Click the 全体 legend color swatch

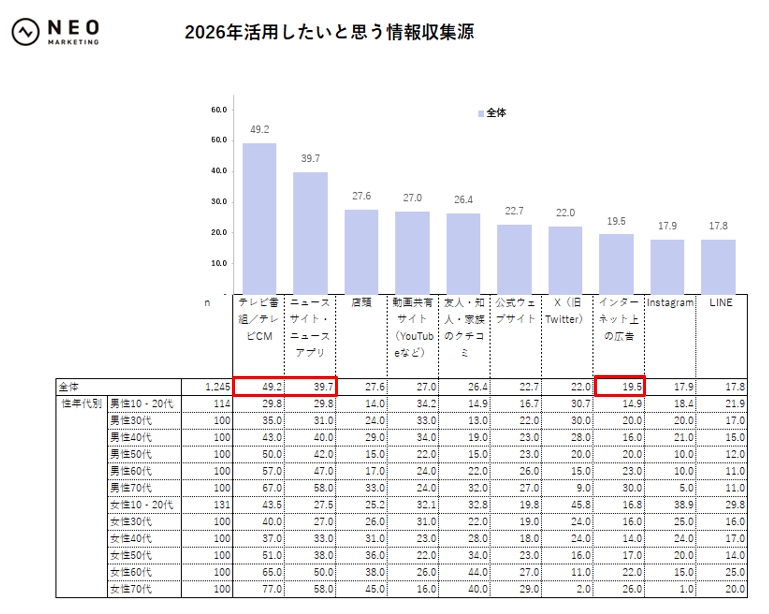480,113
